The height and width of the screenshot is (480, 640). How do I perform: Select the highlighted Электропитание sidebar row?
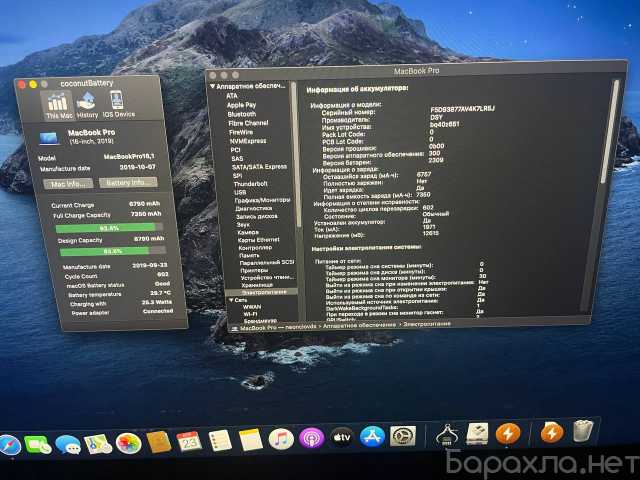262,292
